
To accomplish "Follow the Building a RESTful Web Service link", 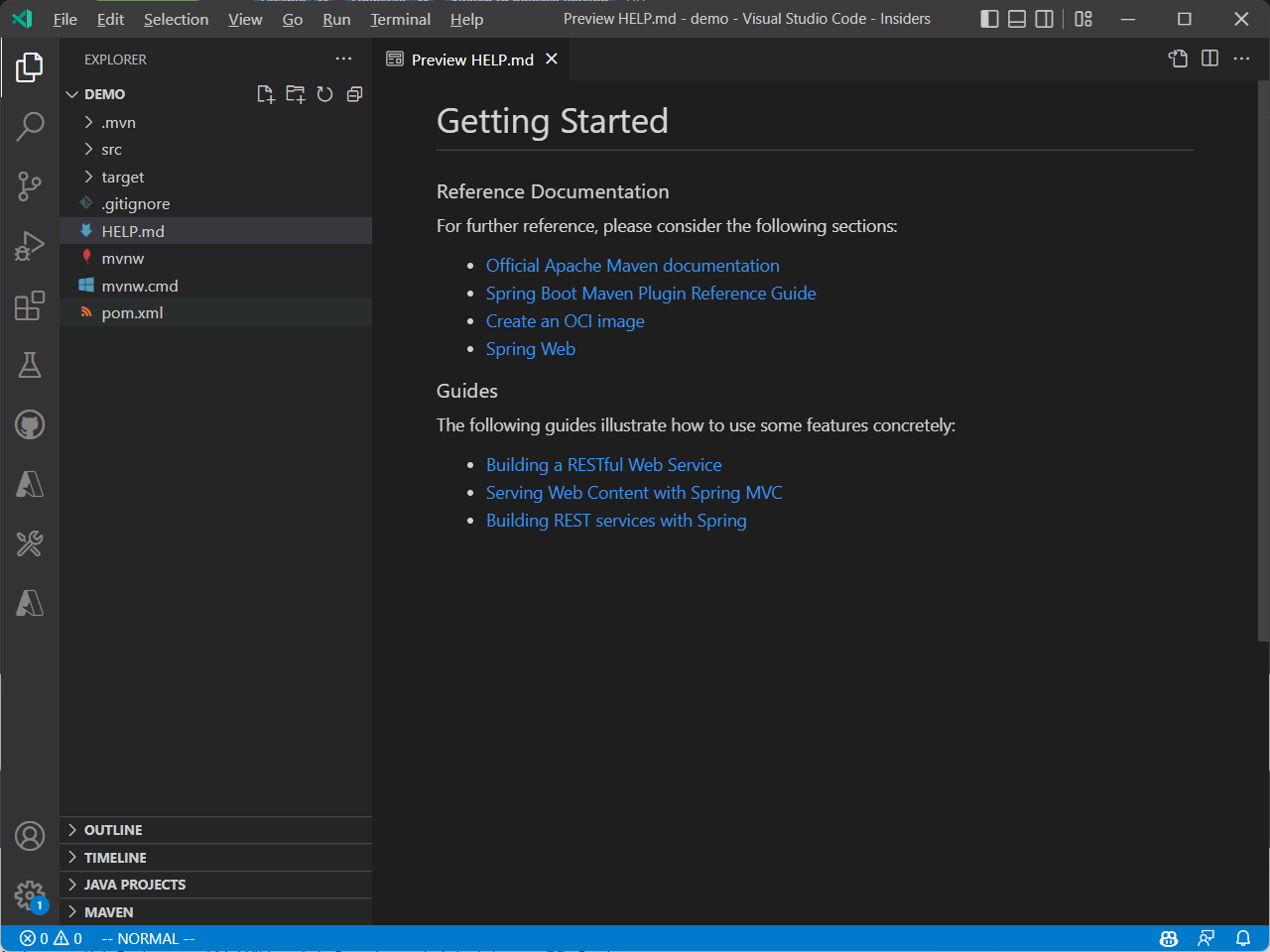I will click(x=603, y=464).
